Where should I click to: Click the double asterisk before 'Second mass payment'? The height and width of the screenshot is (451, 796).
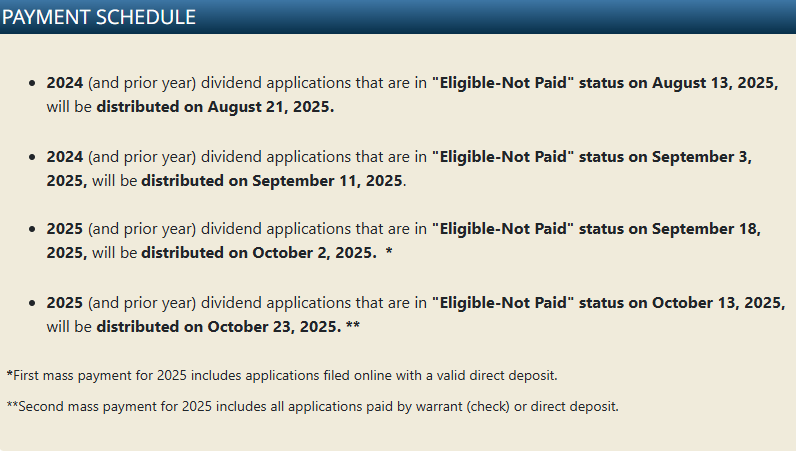(x=12, y=406)
